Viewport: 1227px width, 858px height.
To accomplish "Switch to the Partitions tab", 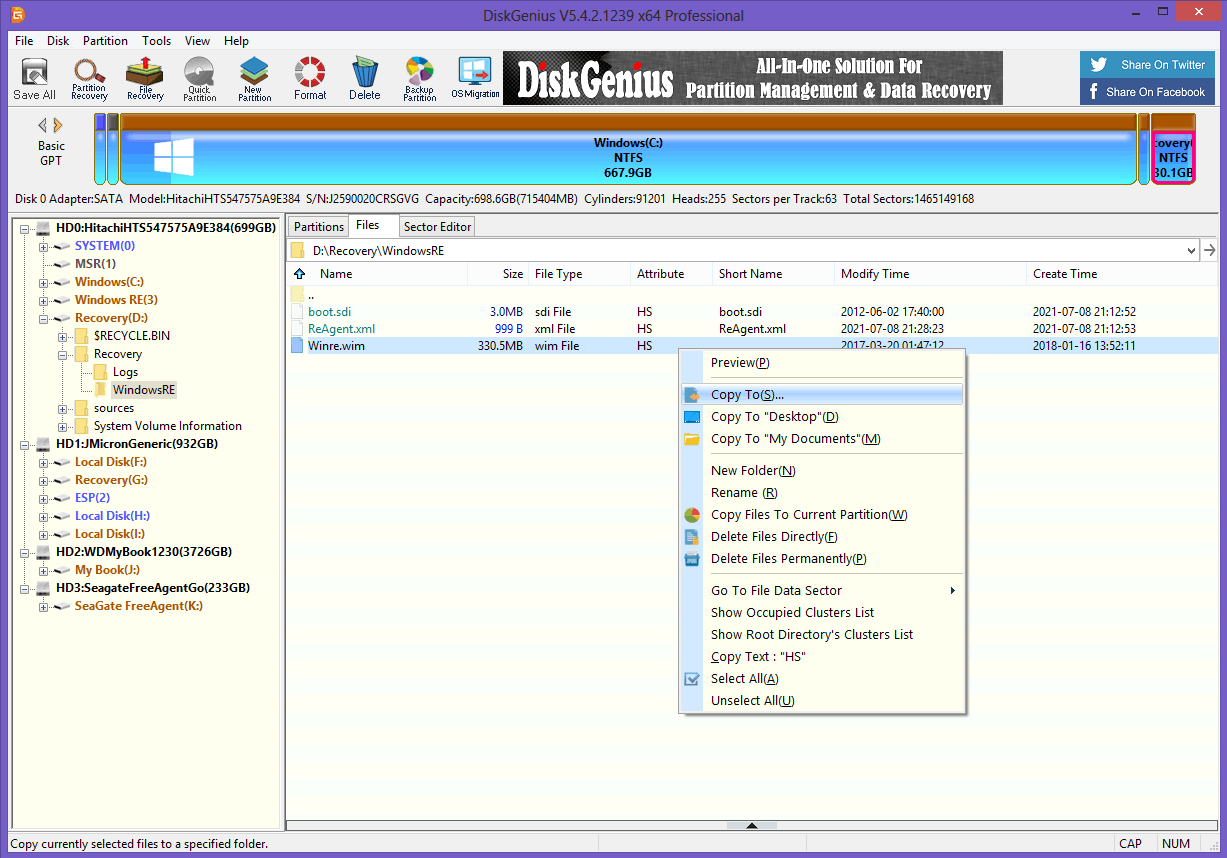I will click(x=319, y=227).
